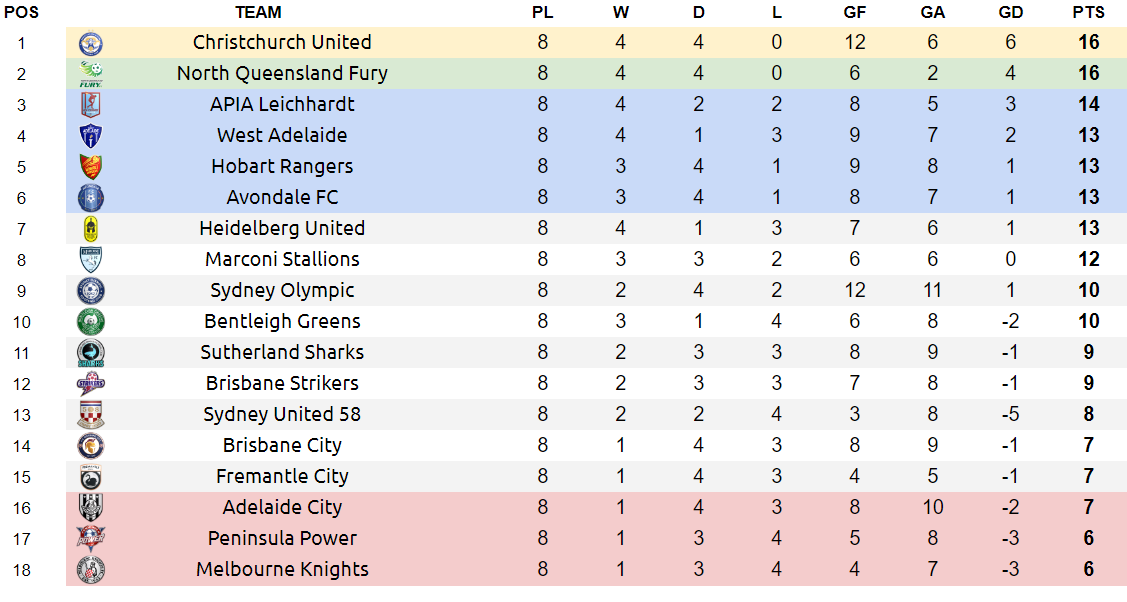Open the Hobart Rangers badge icon
This screenshot has height=602, width=1127.
click(x=91, y=167)
